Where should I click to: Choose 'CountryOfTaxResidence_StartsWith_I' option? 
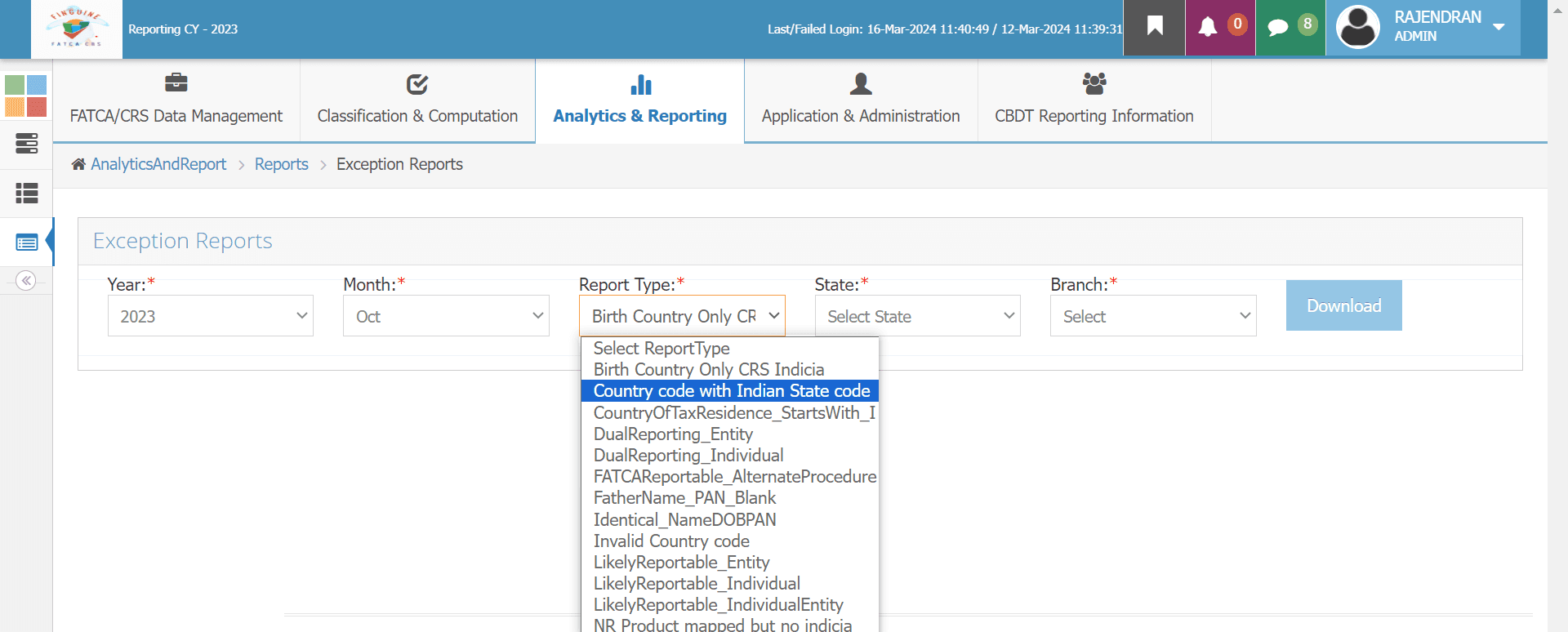coord(729,413)
